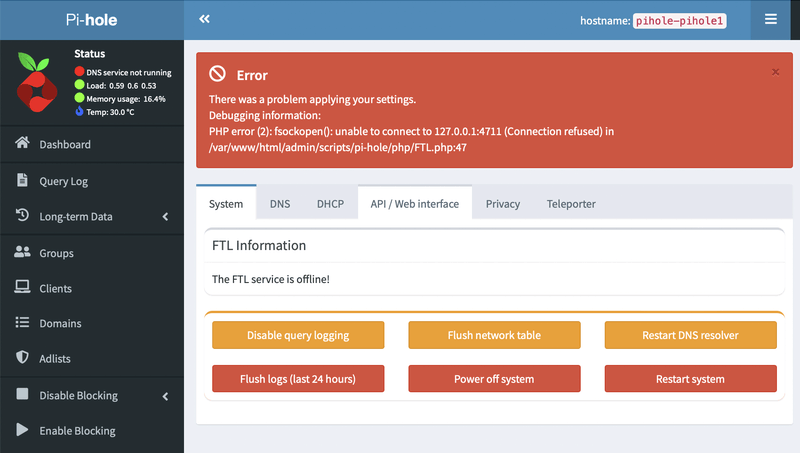Click the Pi-hole raspberry logo

click(x=36, y=82)
